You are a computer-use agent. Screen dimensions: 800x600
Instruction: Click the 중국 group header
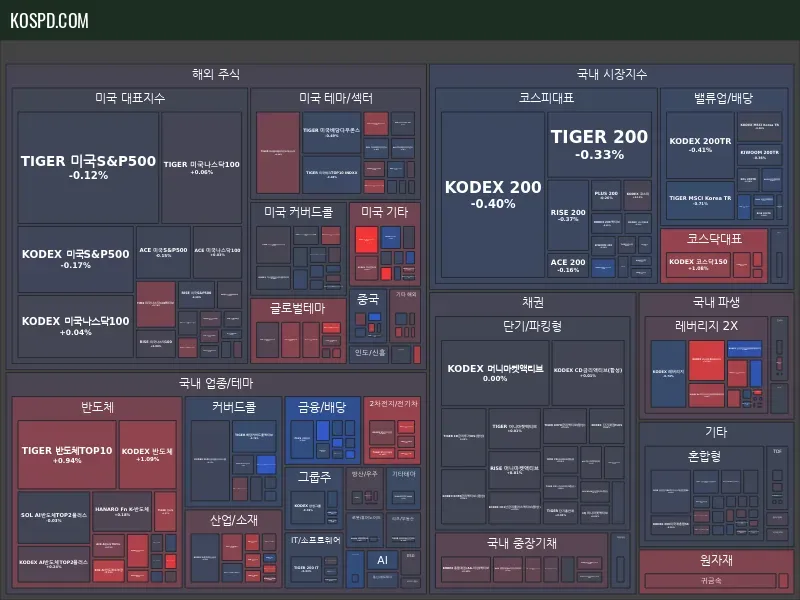367,299
